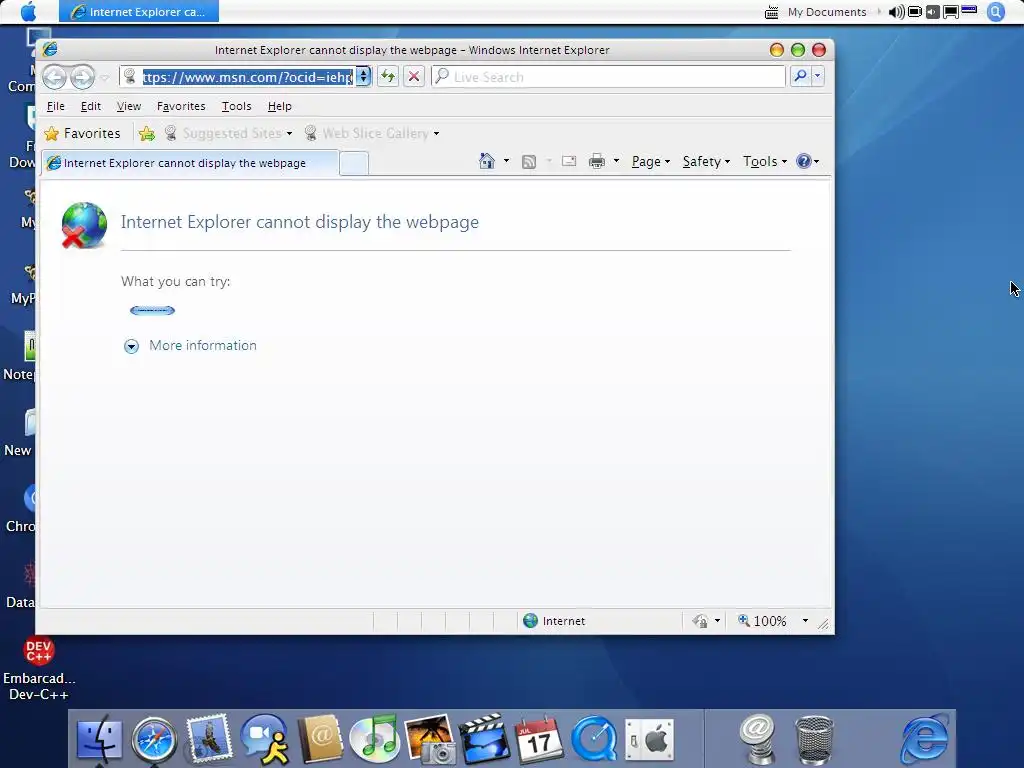
Task: Click the error globe icon on page
Action: point(84,225)
